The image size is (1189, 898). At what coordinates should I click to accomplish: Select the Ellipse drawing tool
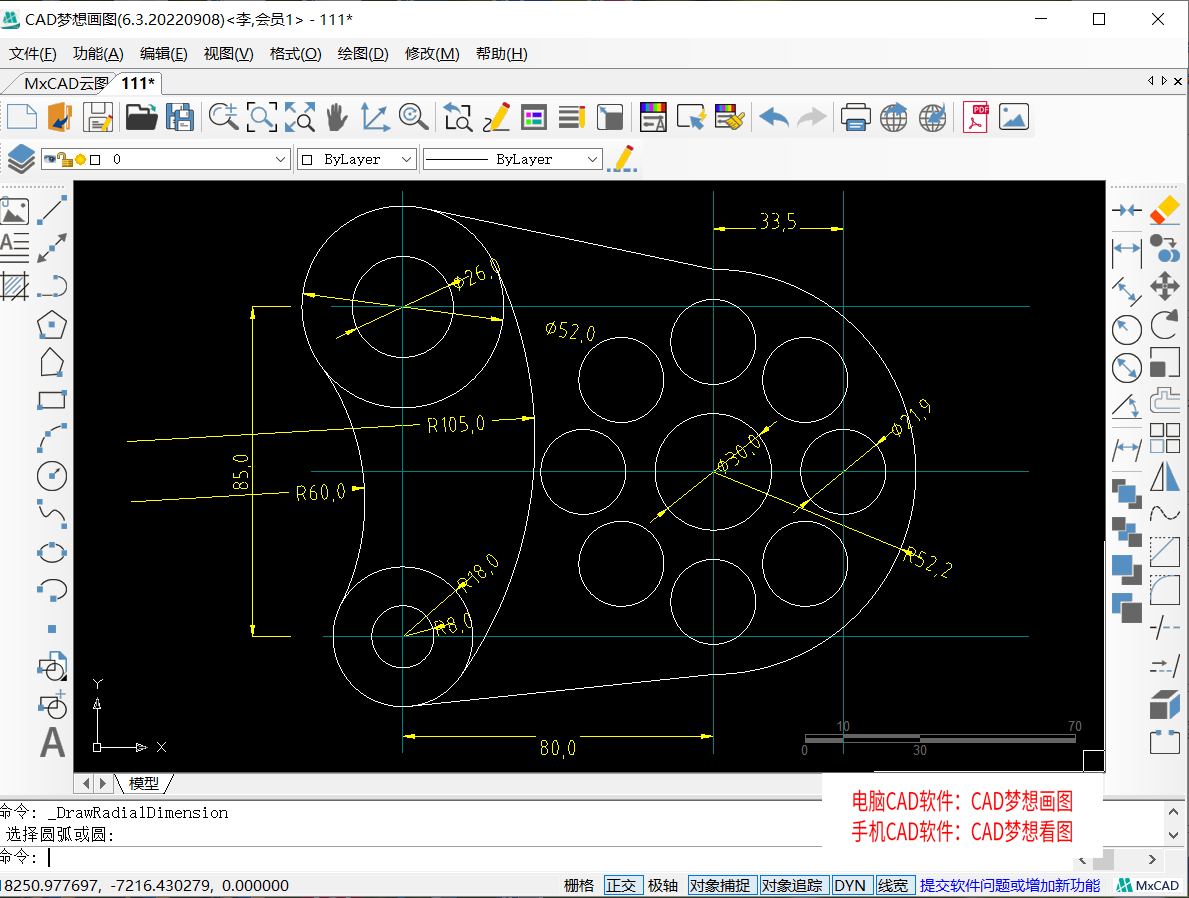(52, 552)
